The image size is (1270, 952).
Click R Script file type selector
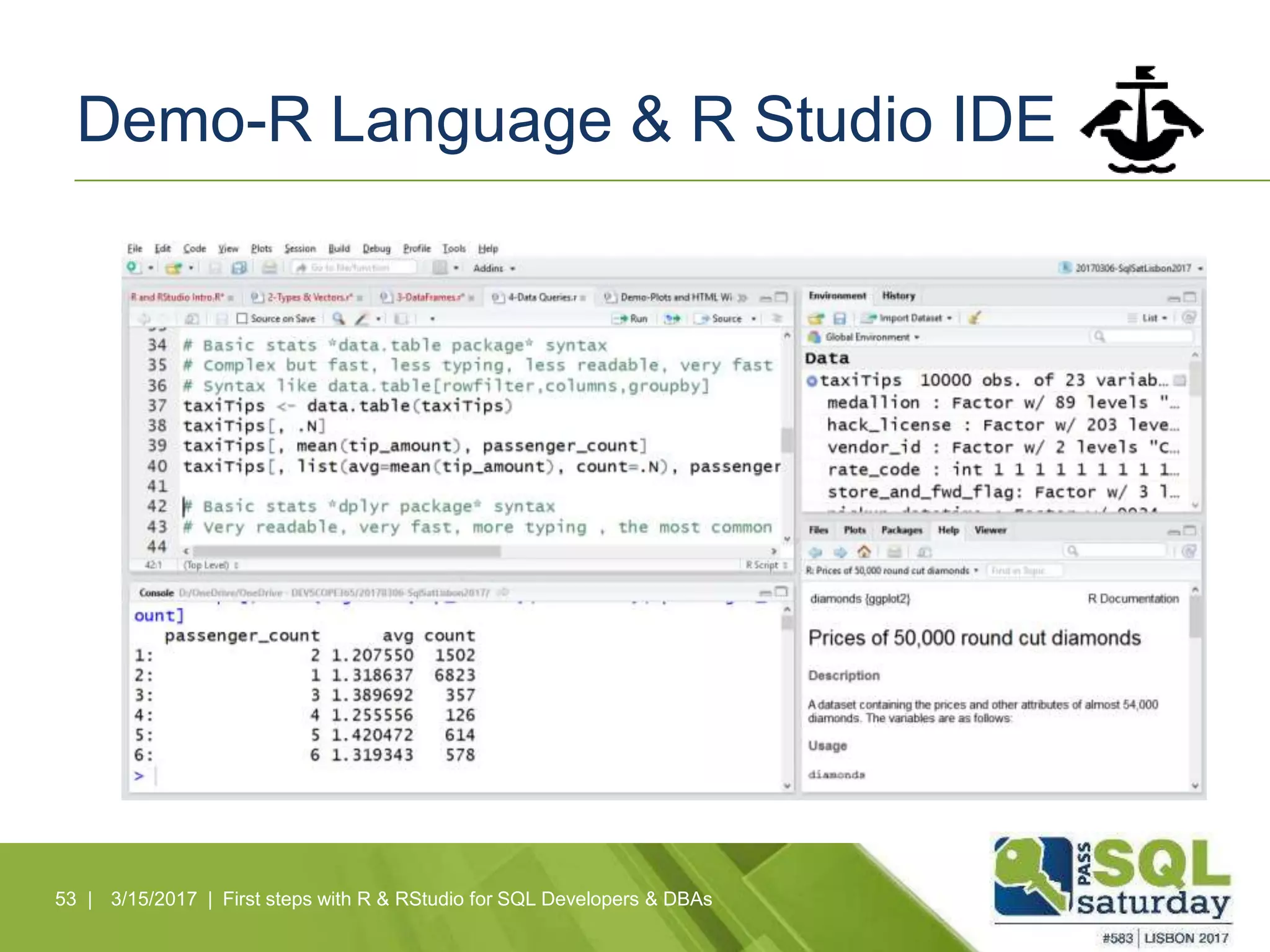click(766, 565)
